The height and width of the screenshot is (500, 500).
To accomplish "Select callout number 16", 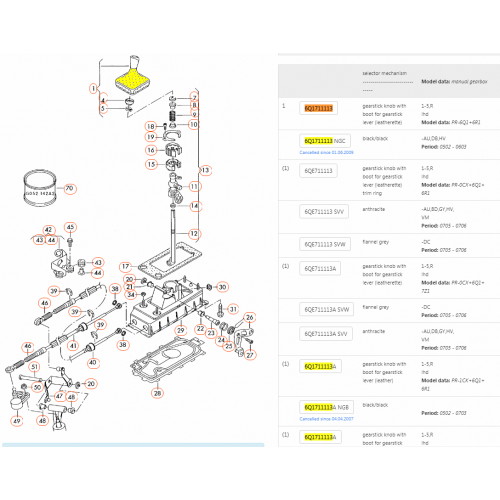I will (151, 150).
